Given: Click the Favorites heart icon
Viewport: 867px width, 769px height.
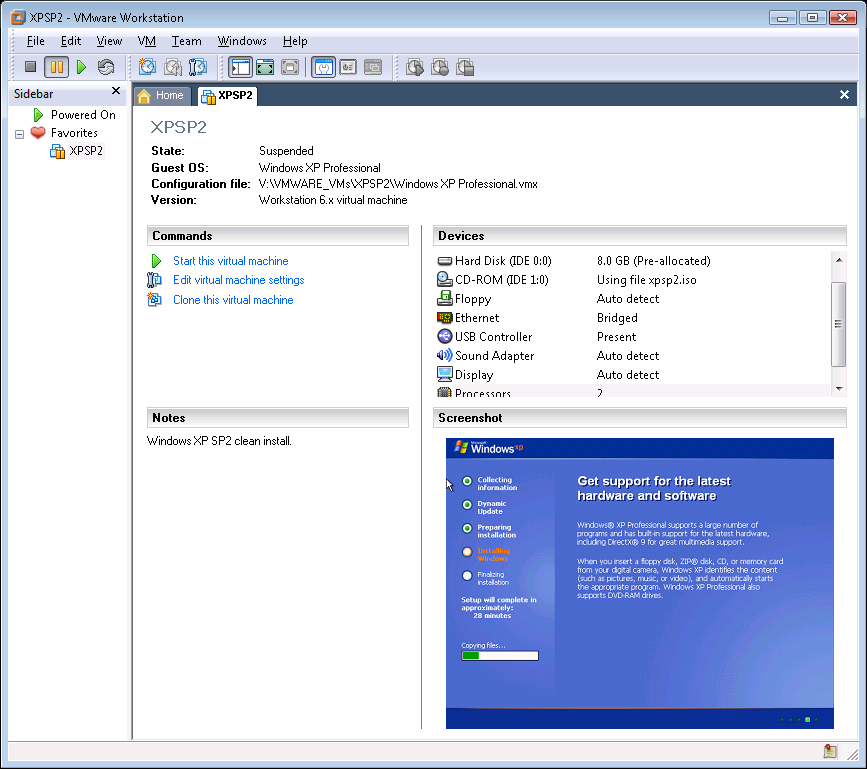Looking at the screenshot, I should pos(38,133).
